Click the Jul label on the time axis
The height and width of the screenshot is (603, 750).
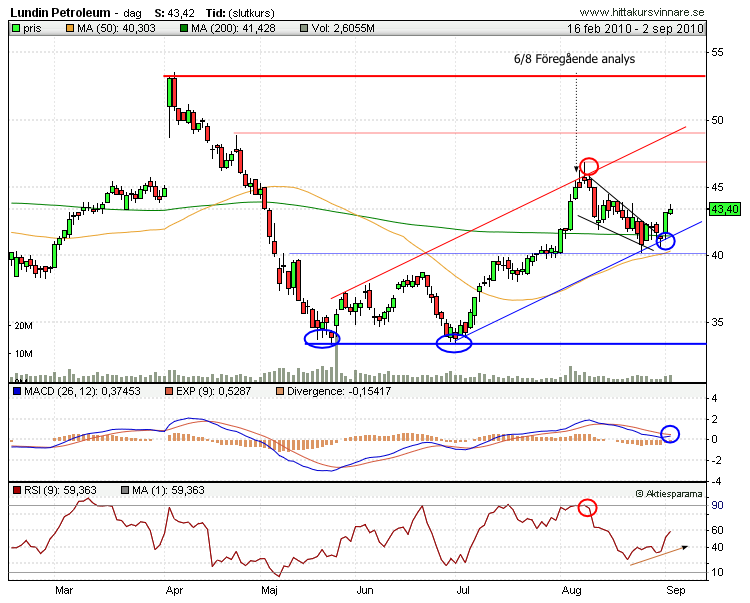(x=463, y=590)
